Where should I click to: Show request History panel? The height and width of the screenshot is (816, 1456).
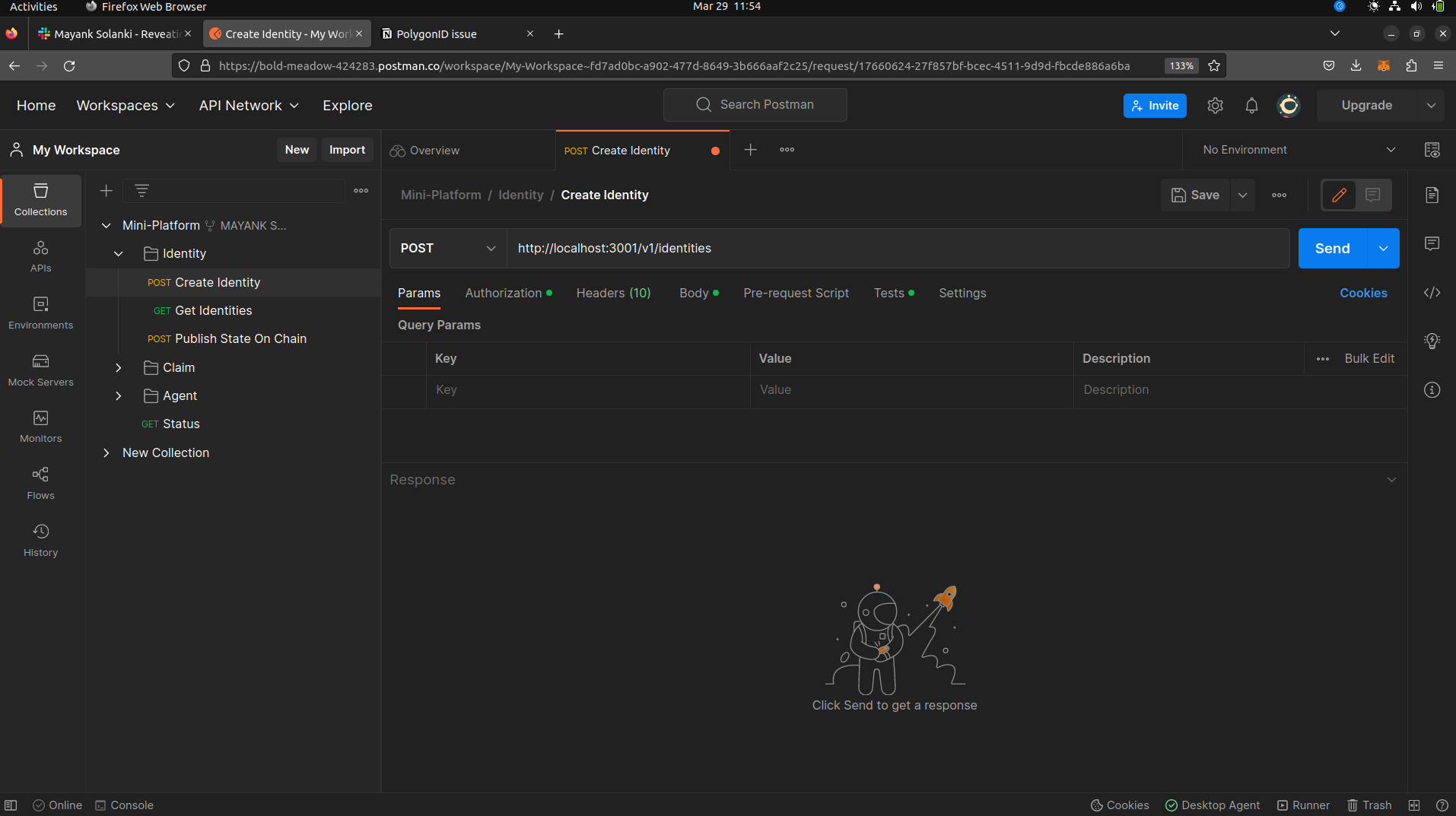(x=40, y=539)
